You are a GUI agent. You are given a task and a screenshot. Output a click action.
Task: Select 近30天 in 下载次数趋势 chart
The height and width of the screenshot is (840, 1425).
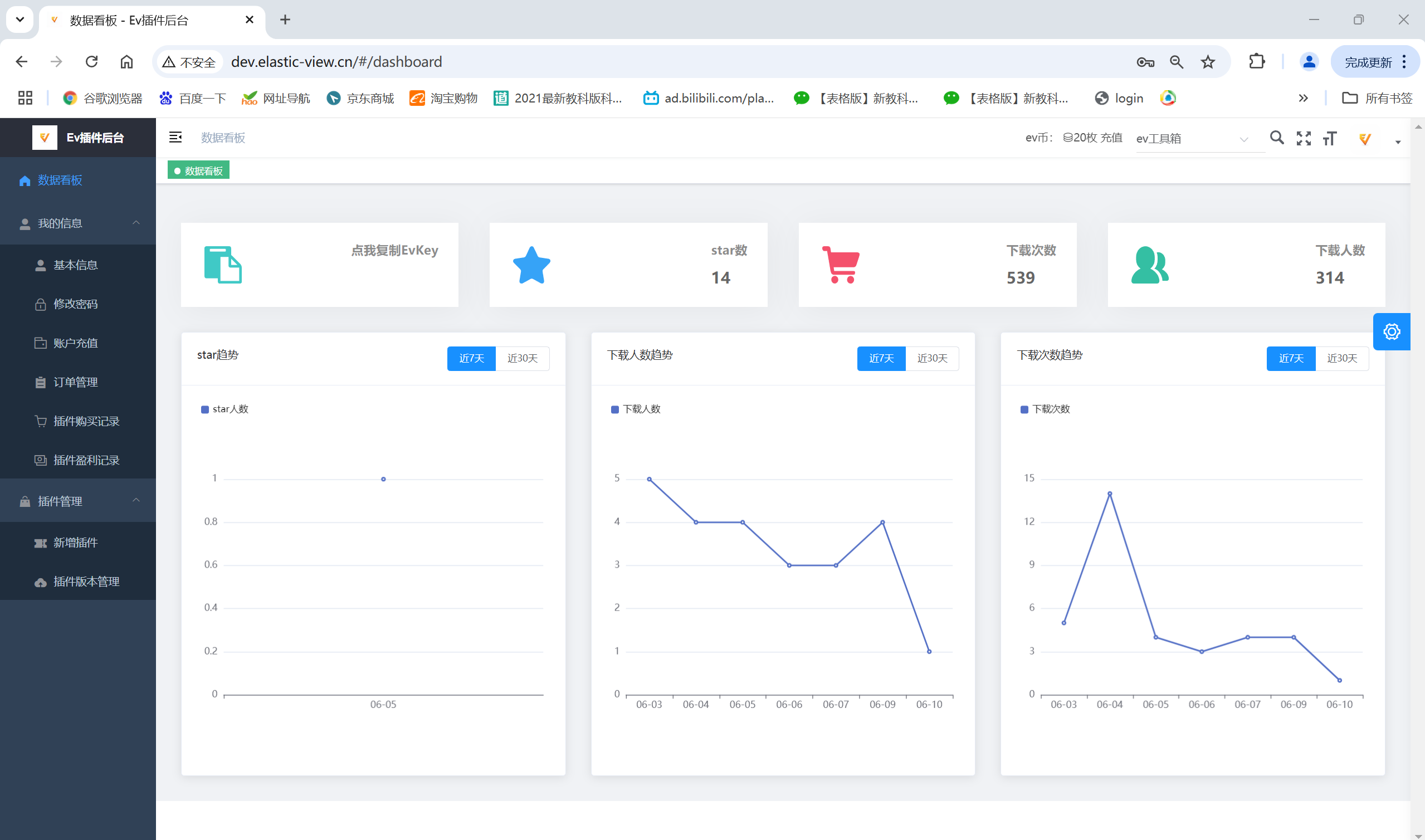coord(1342,358)
